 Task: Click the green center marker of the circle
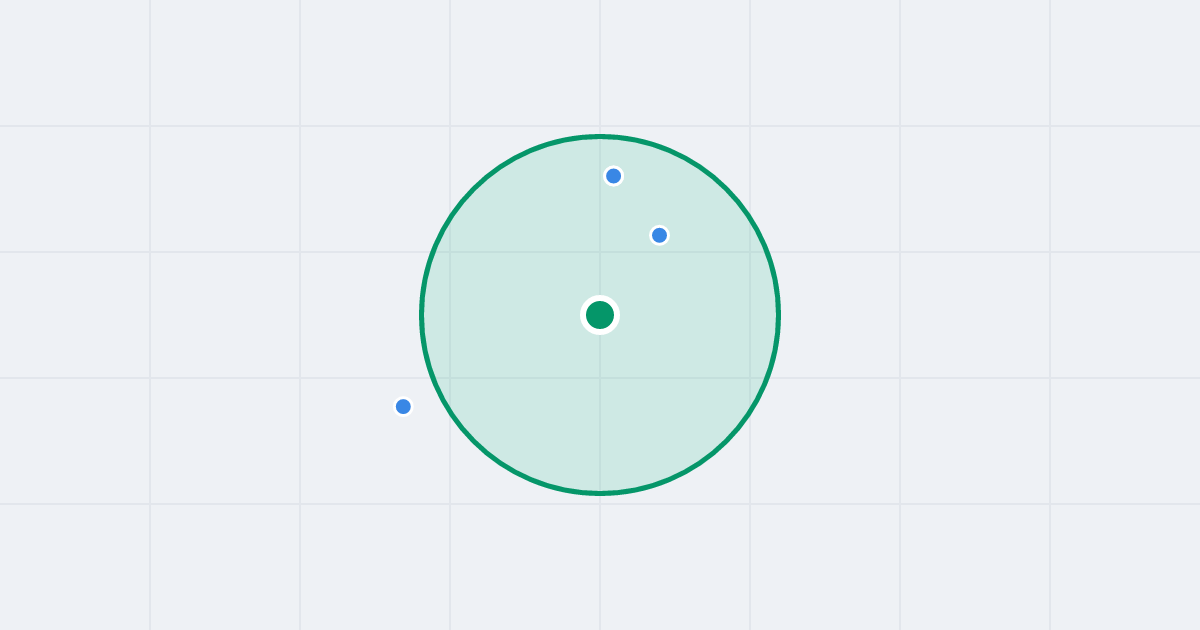(600, 315)
